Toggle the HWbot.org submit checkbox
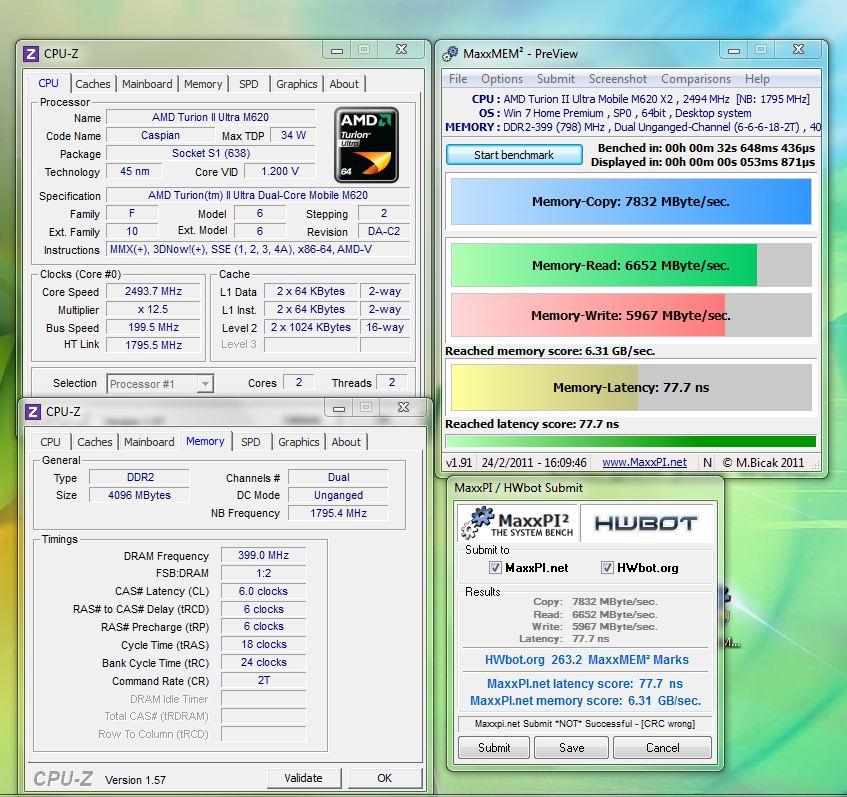 607,567
